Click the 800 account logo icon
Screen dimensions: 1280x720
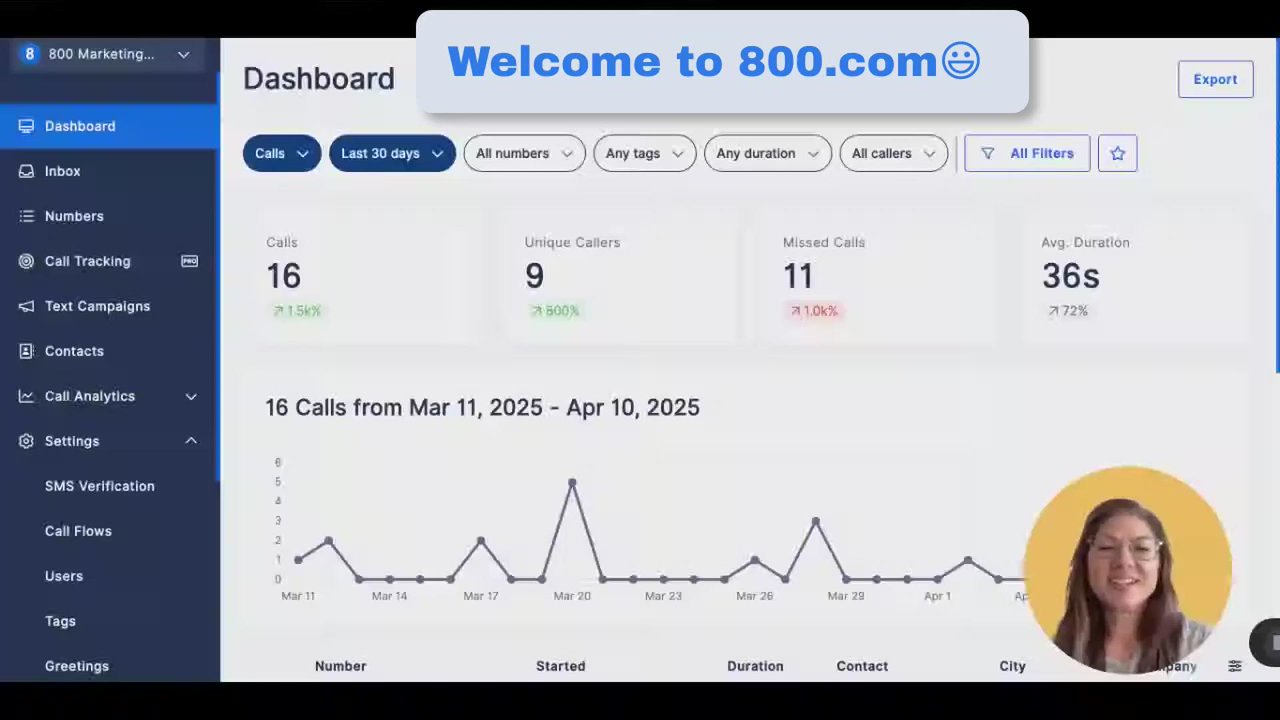pyautogui.click(x=29, y=54)
